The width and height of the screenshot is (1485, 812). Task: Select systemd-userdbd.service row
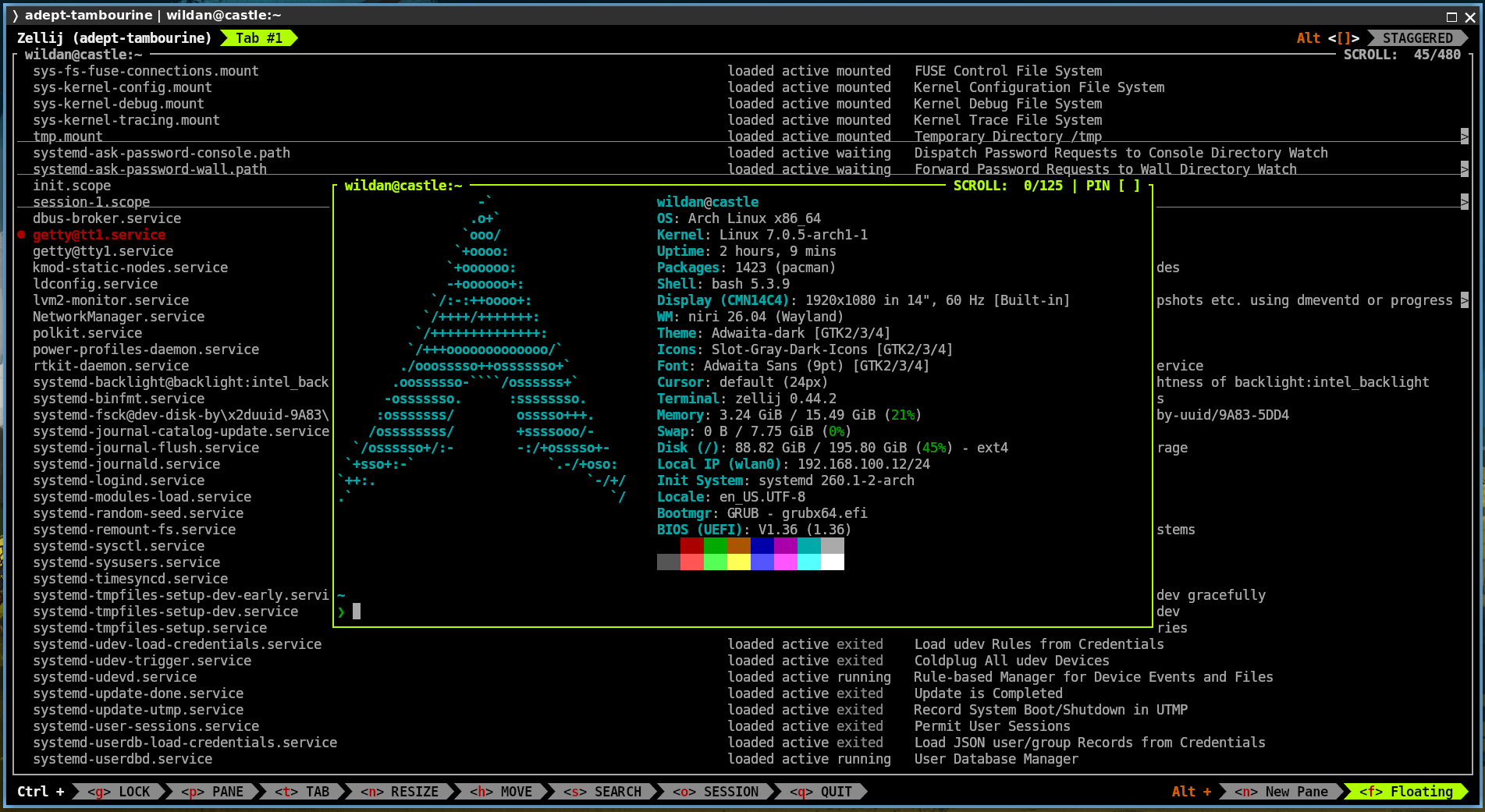tap(123, 759)
